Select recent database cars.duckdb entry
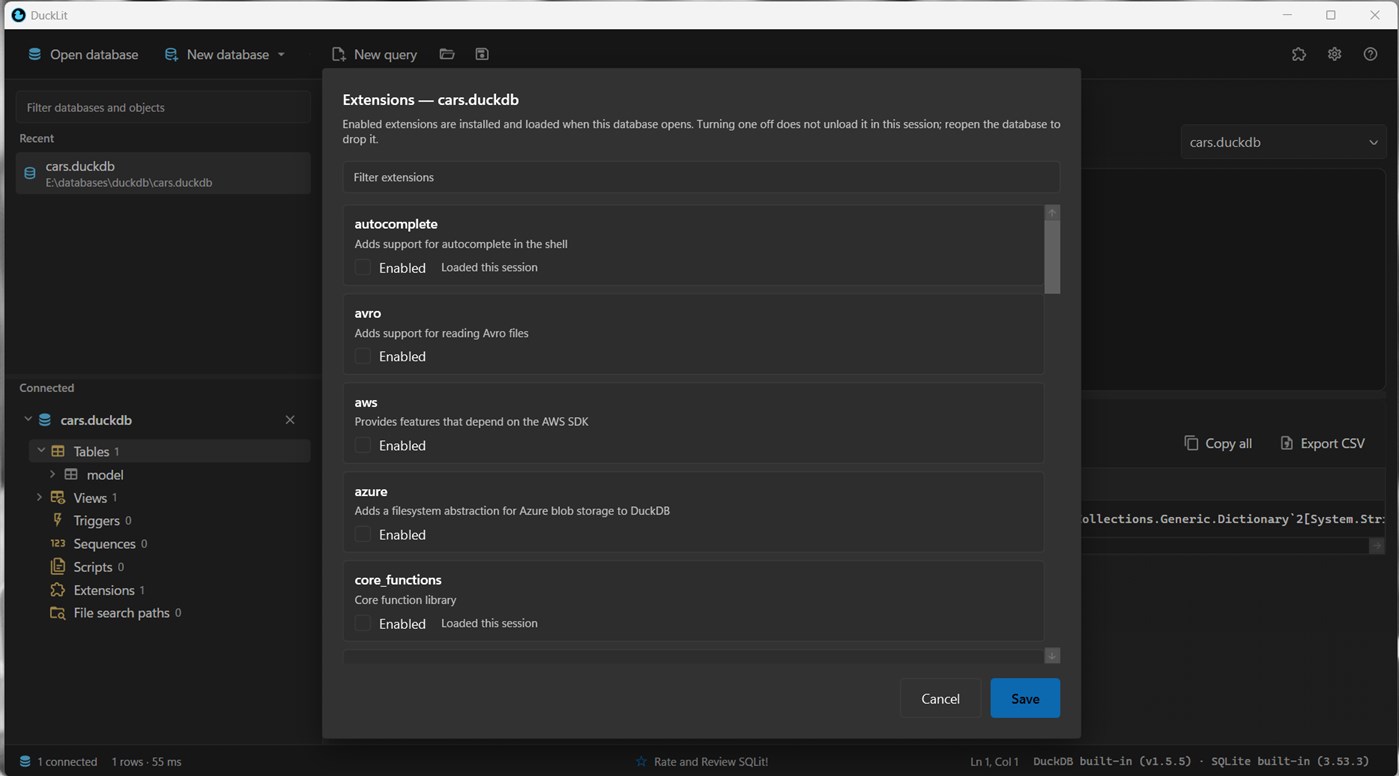The image size is (1399, 776). (163, 174)
